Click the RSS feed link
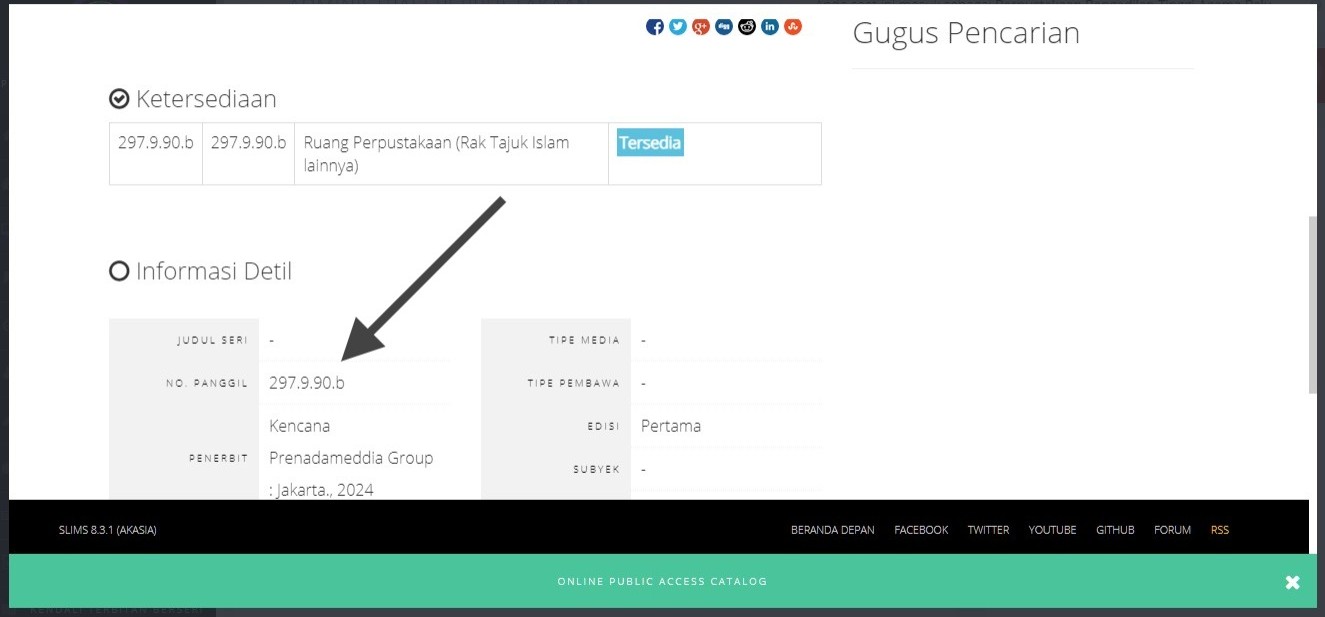This screenshot has height=617, width=1325. (x=1220, y=530)
